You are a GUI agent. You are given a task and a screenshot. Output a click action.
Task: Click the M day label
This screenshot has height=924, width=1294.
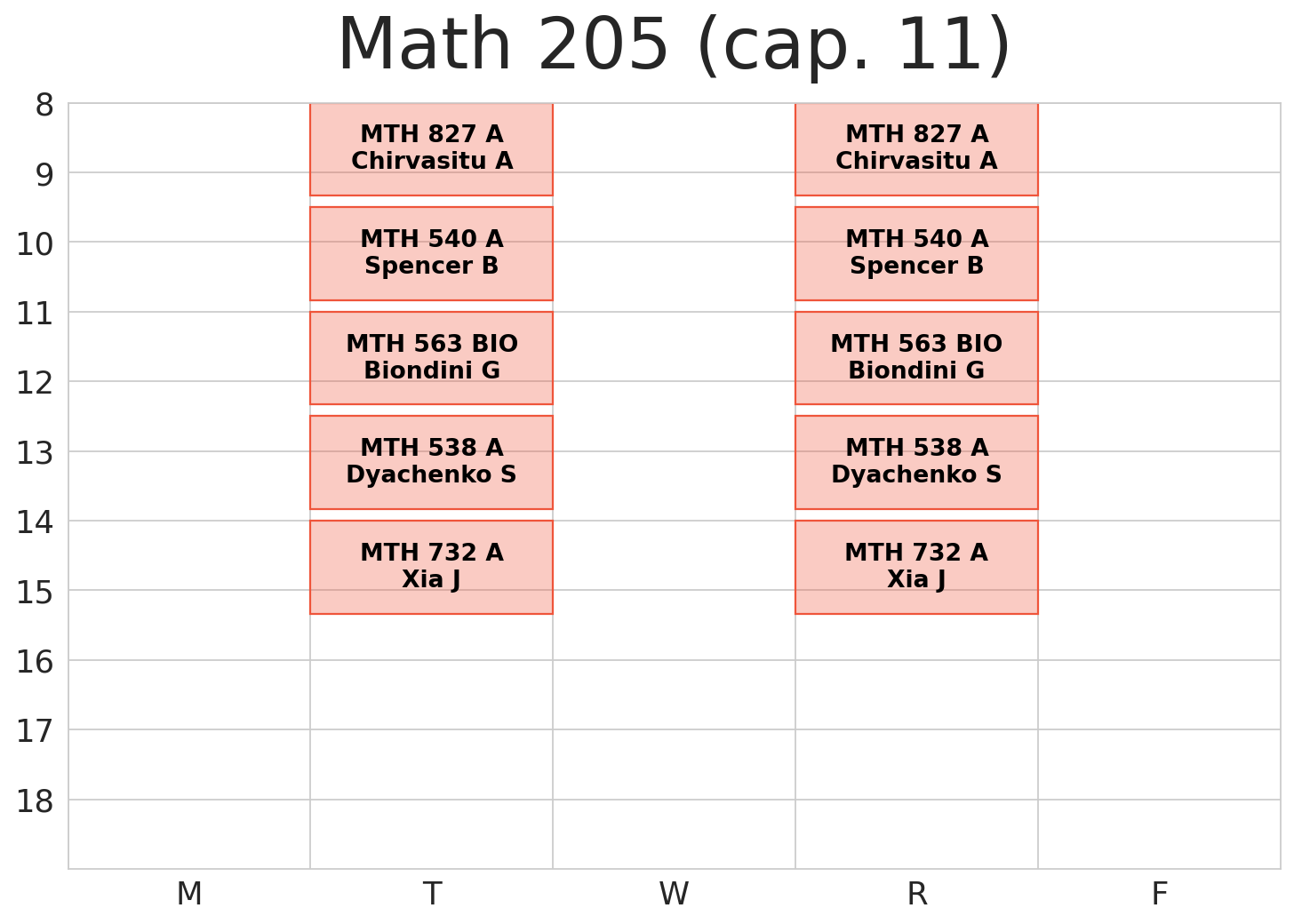coord(189,894)
